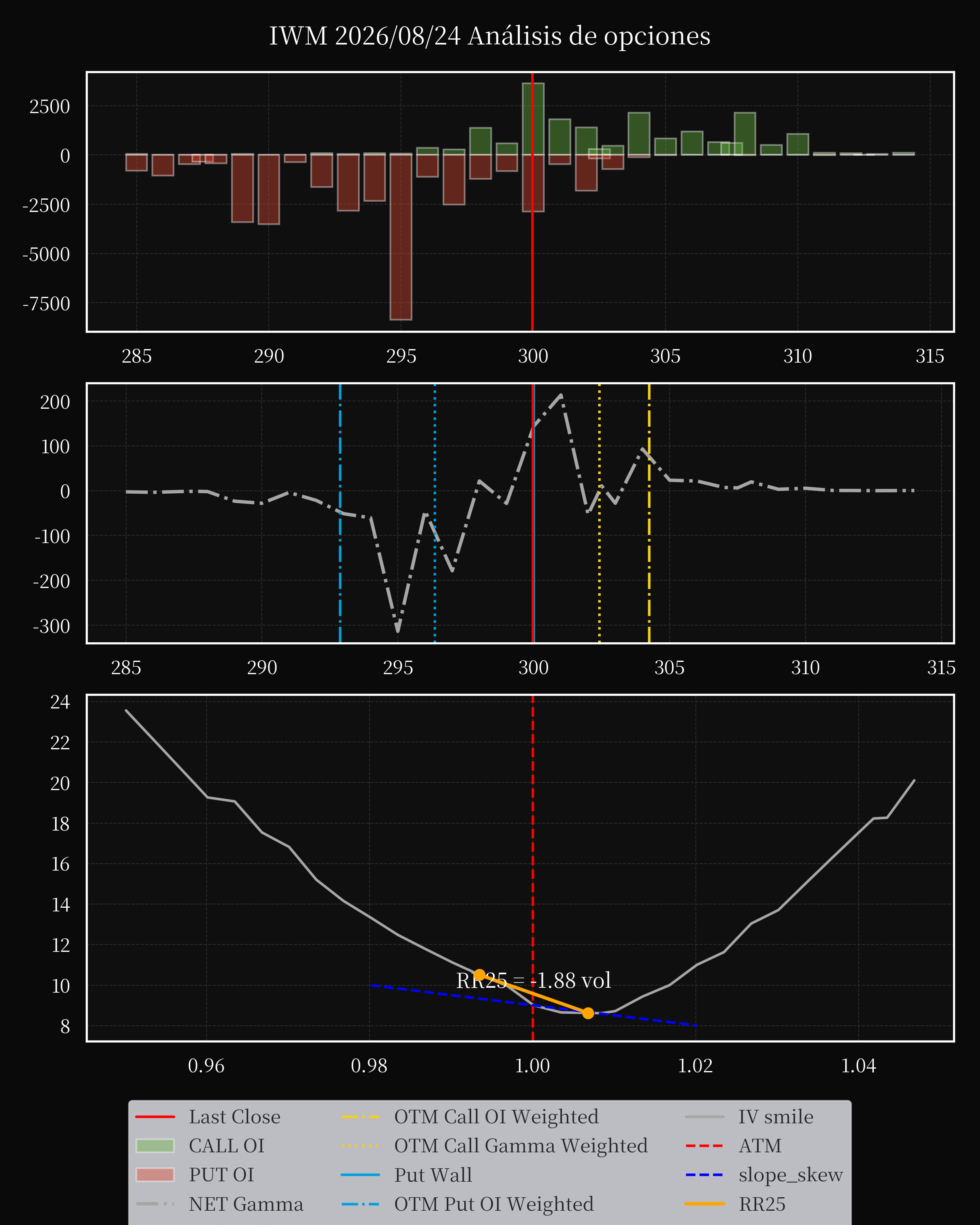Screen dimensions: 980x1225
Task: Click the 'Last Close' legend label
Action: point(235,1116)
